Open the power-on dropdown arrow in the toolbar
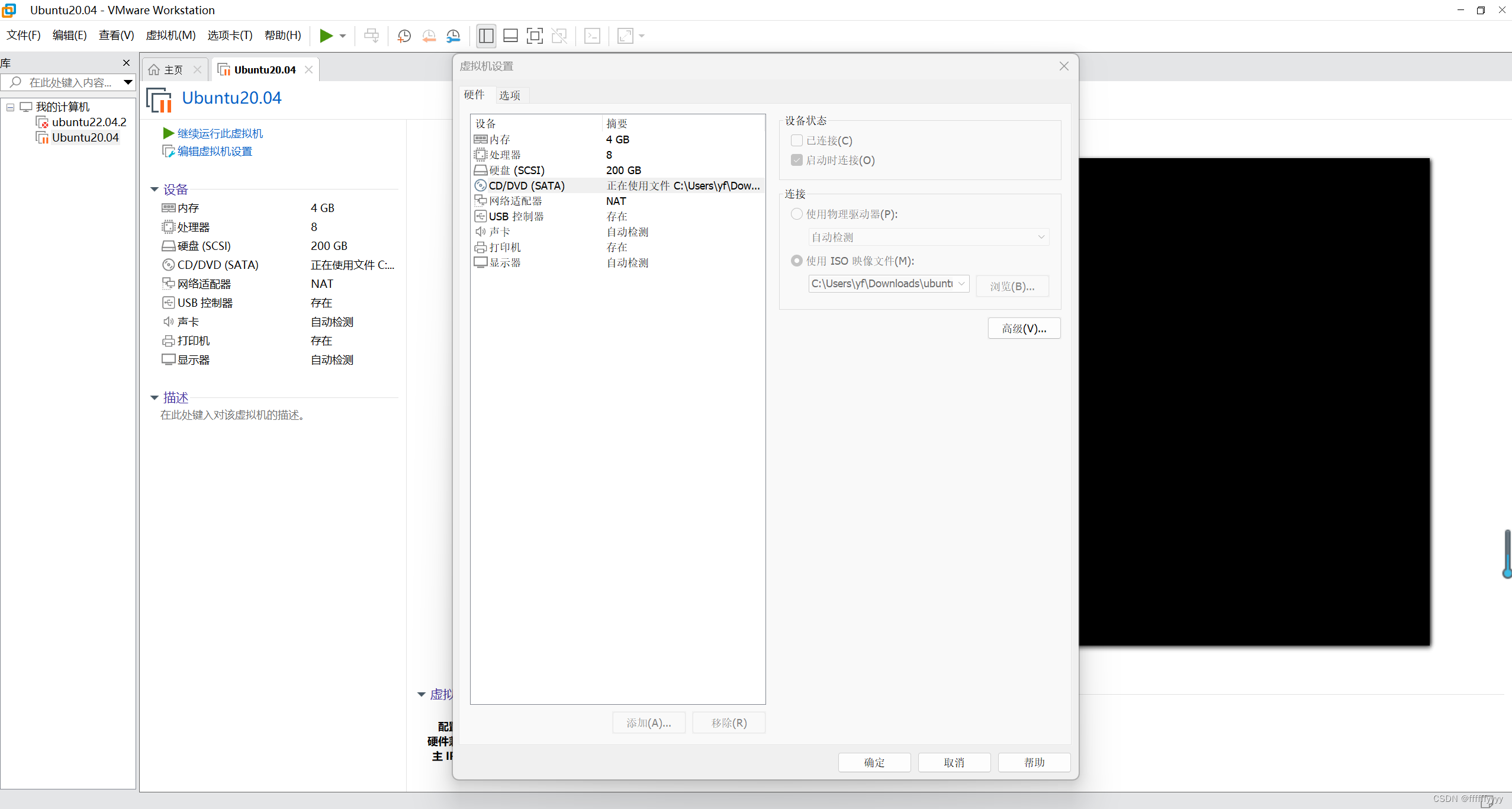 (343, 36)
